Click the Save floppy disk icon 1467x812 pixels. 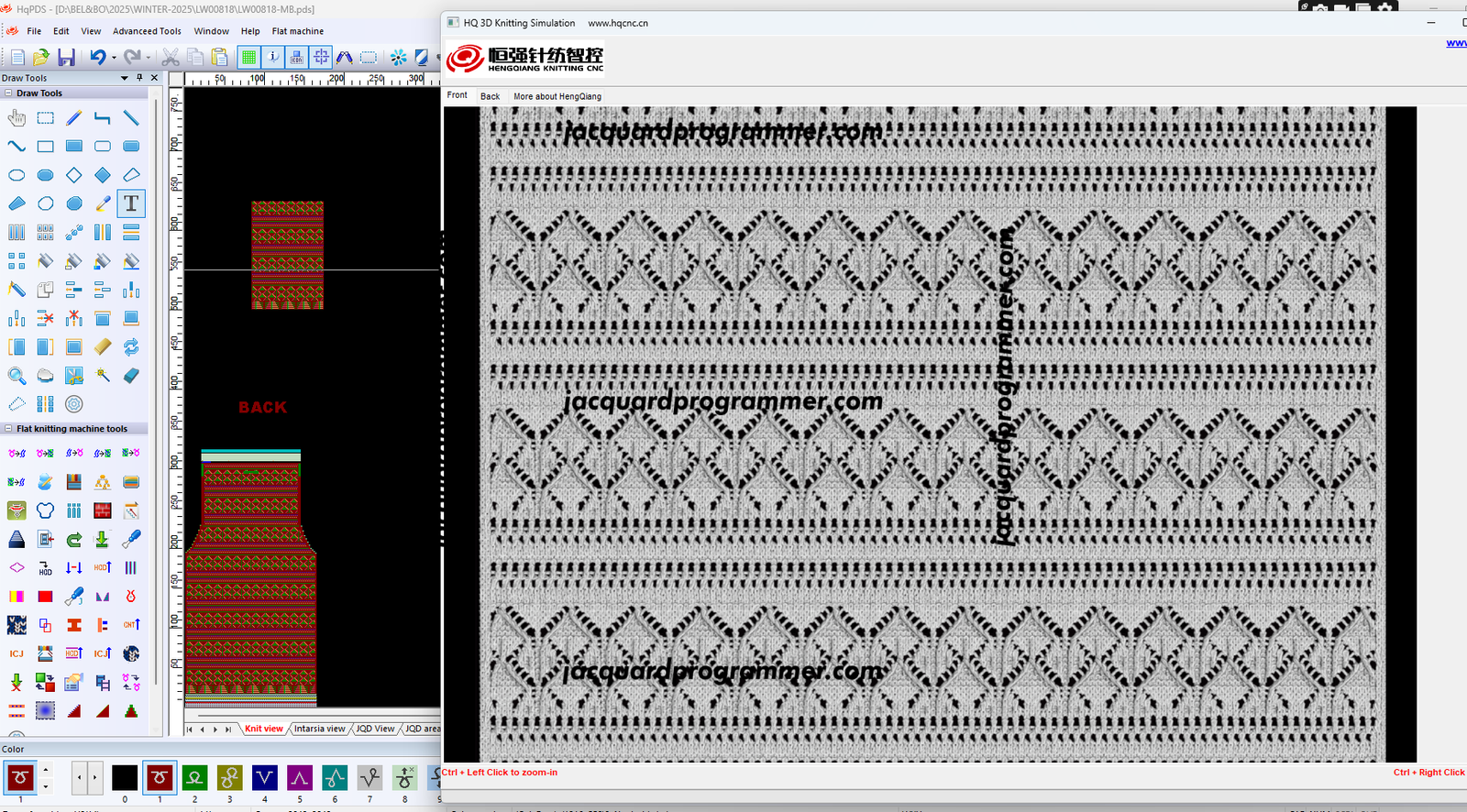(66, 58)
